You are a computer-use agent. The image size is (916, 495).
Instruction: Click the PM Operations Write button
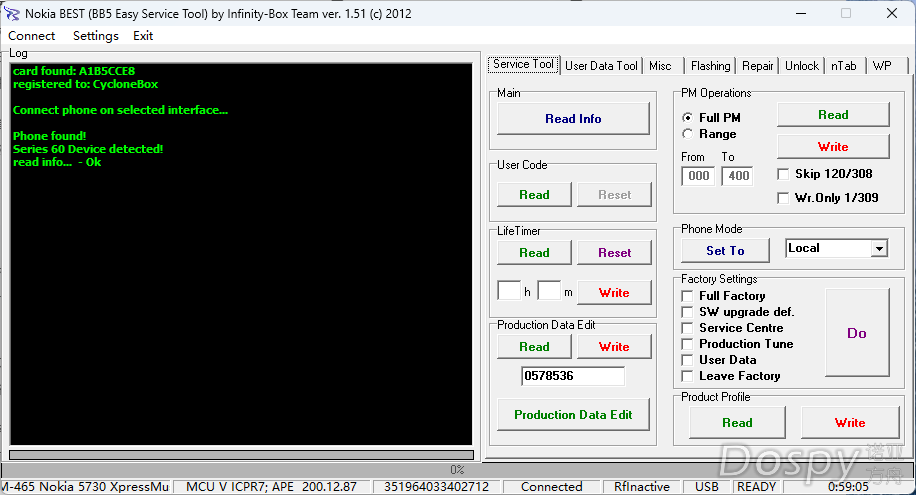click(x=833, y=147)
